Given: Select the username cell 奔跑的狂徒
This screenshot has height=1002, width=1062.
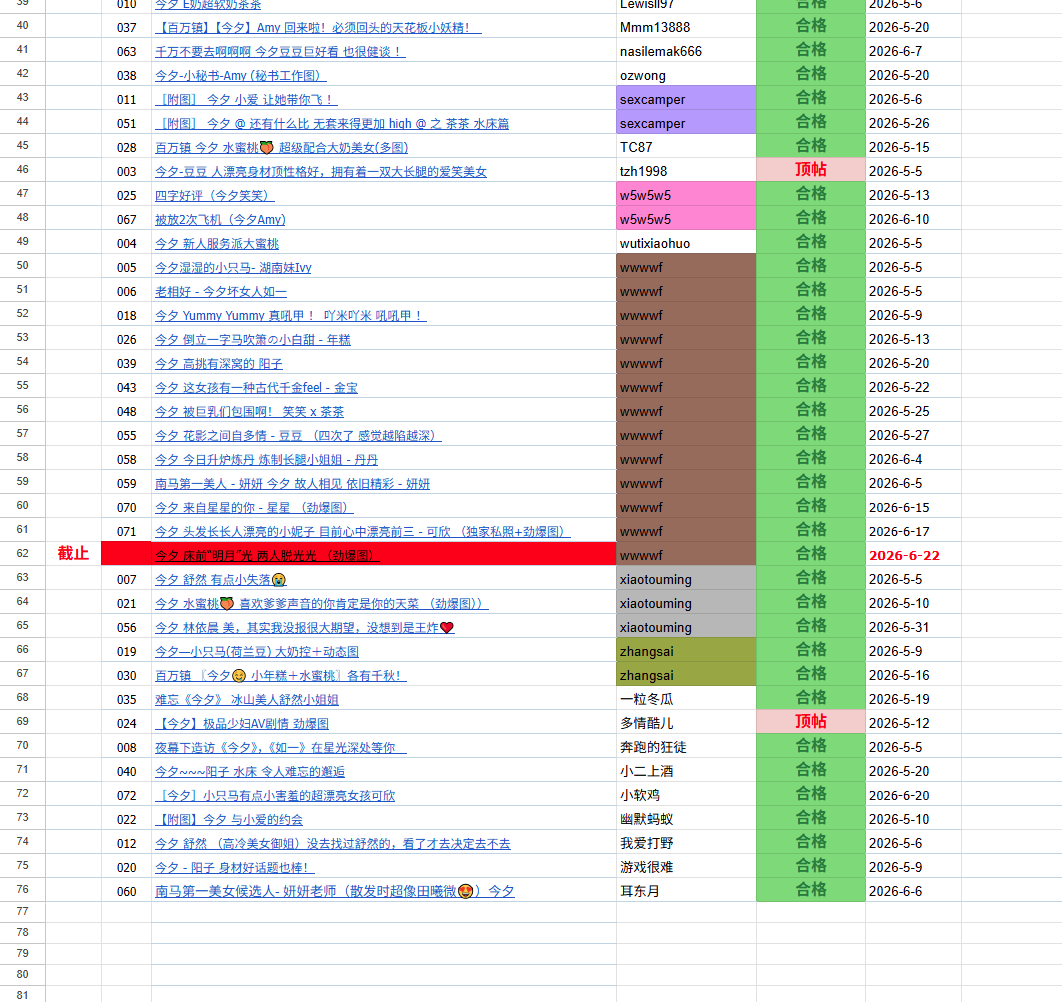Looking at the screenshot, I should pyautogui.click(x=686, y=747).
